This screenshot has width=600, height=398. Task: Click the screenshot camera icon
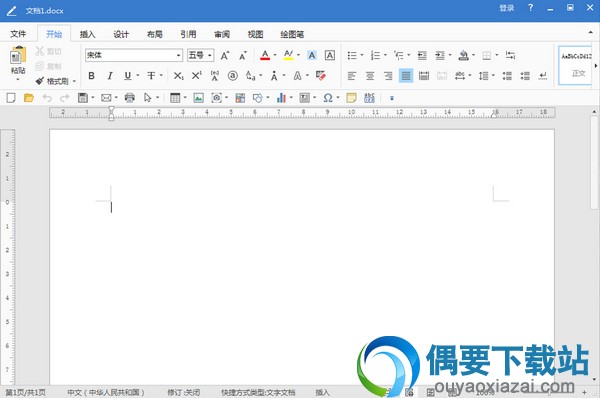click(217, 98)
